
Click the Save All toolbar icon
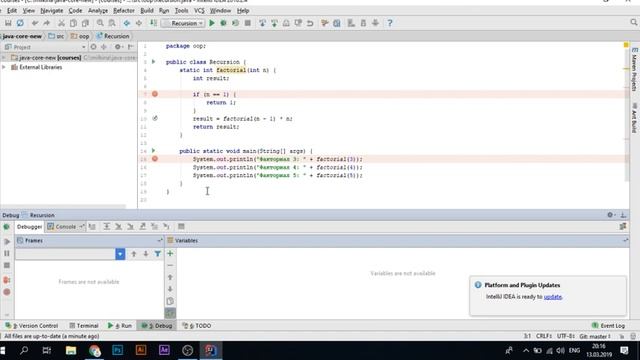[8, 23]
